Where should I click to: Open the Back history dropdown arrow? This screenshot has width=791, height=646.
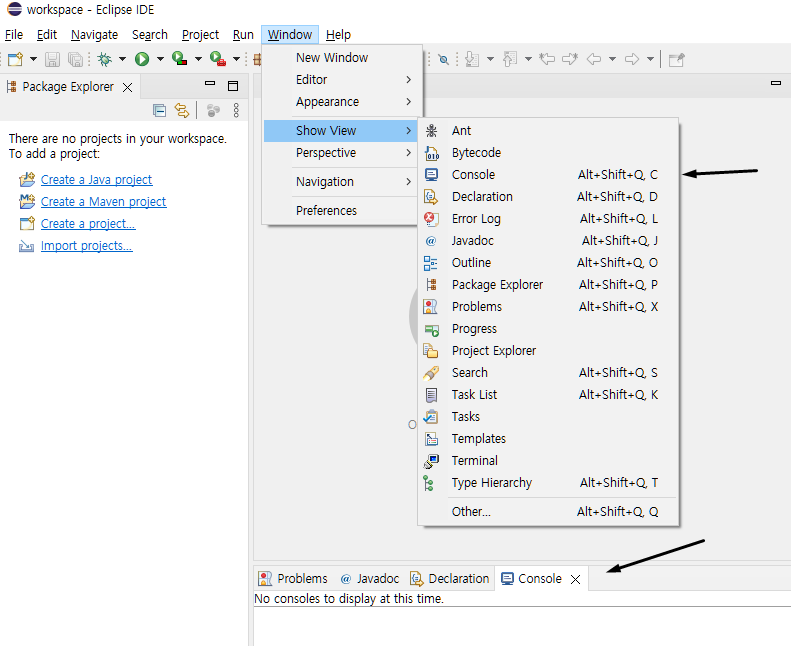(x=612, y=59)
